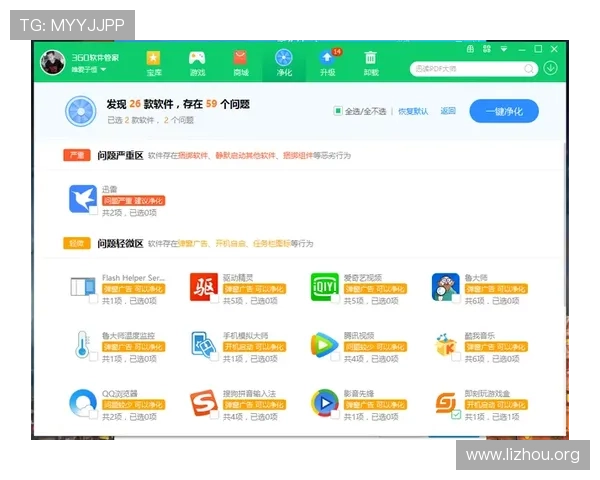Click the 问题轻微区 section heading

tap(120, 243)
